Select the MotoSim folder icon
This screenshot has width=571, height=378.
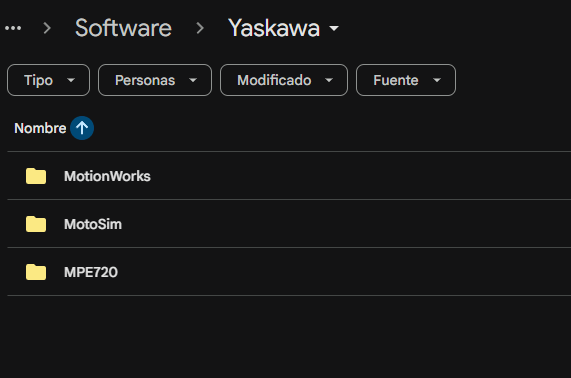click(x=36, y=224)
